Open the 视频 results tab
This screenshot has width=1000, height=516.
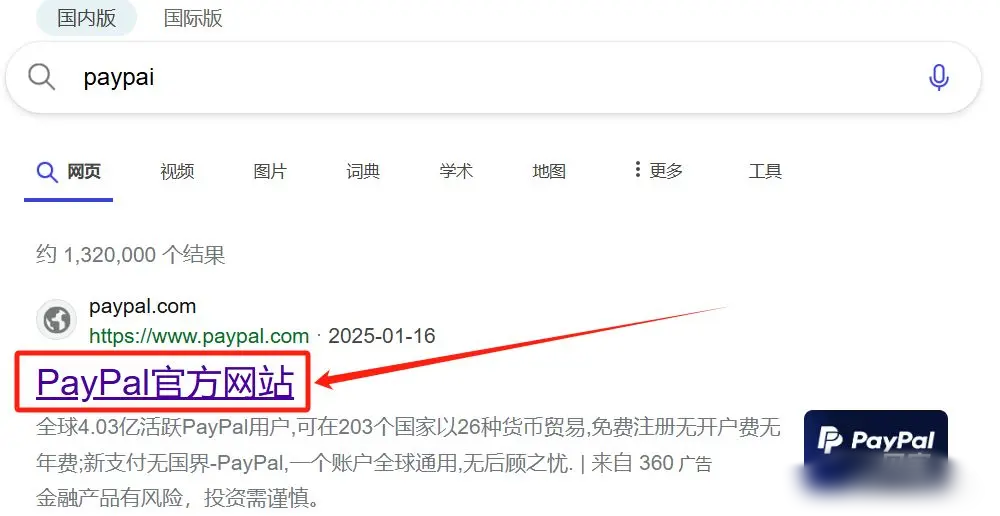coord(177,172)
